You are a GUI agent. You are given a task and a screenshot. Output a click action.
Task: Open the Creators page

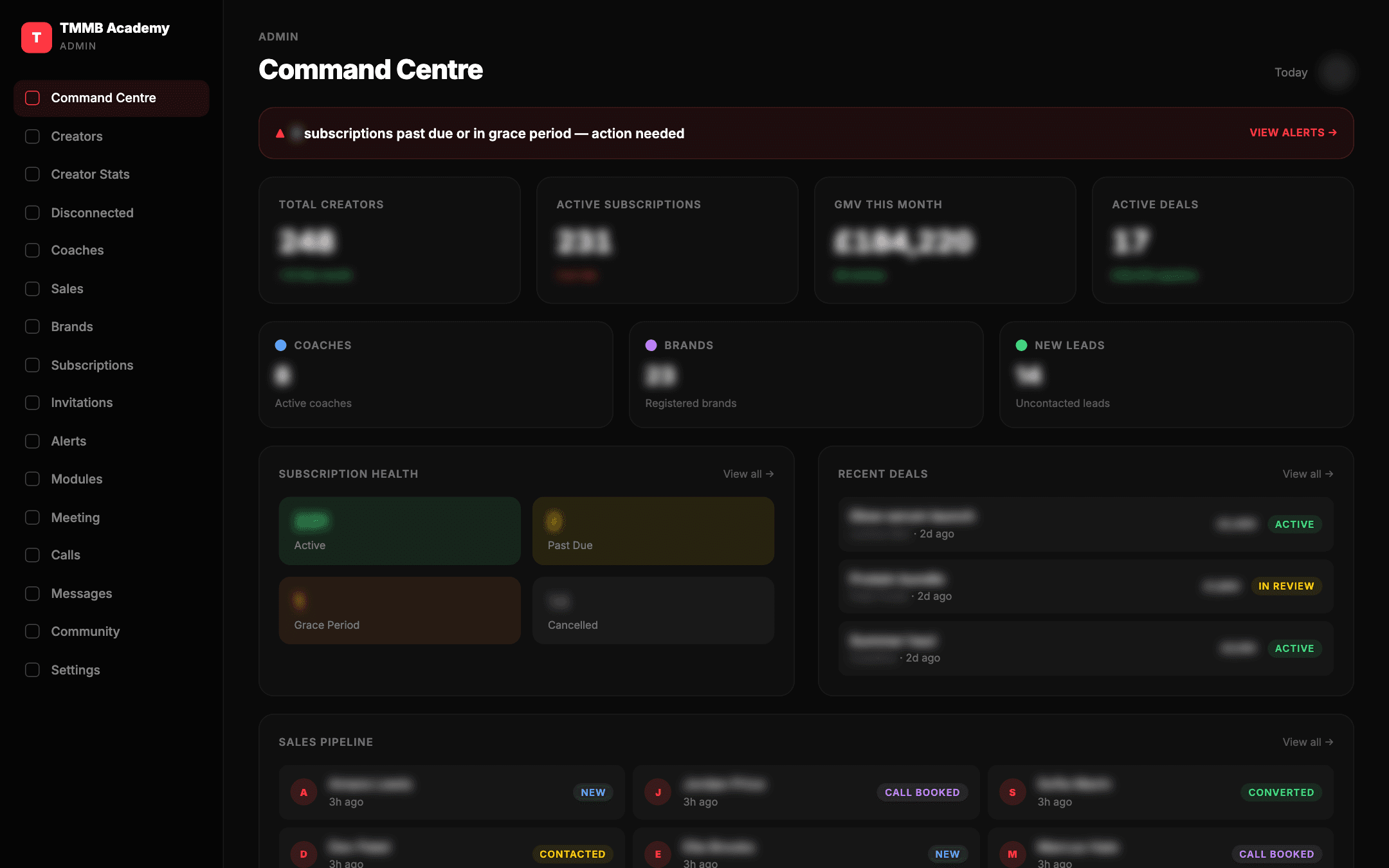[111, 136]
